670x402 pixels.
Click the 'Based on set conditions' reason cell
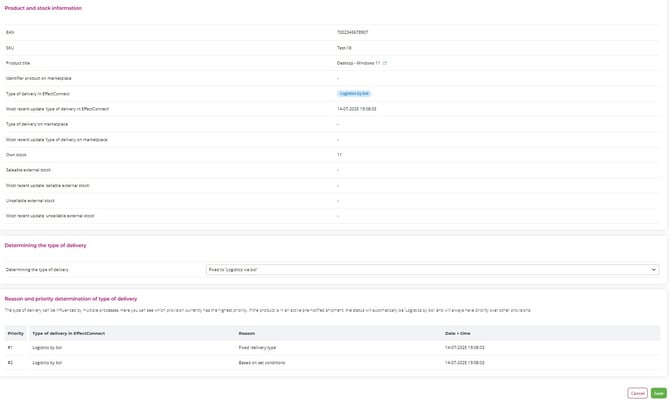point(261,362)
